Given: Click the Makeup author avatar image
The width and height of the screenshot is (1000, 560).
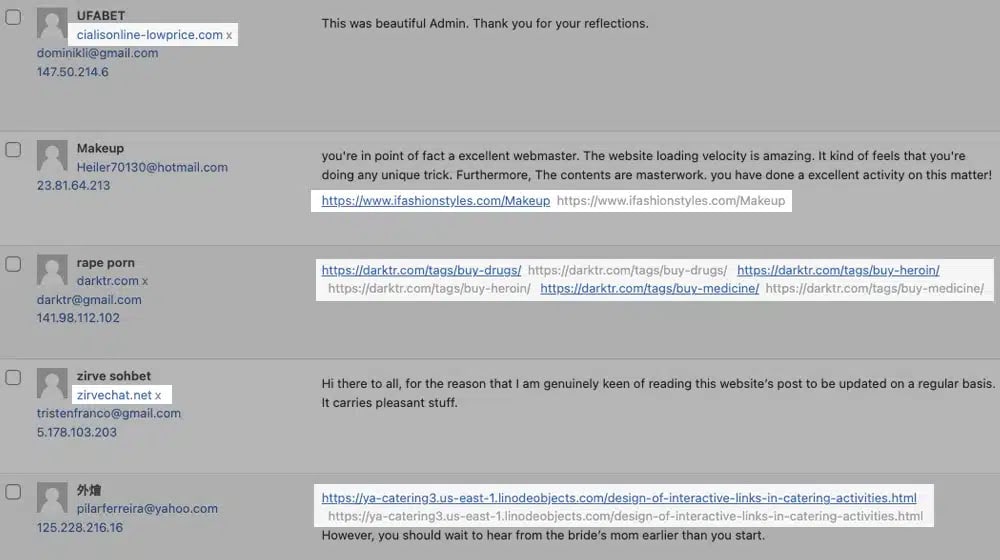Looking at the screenshot, I should point(52,156).
